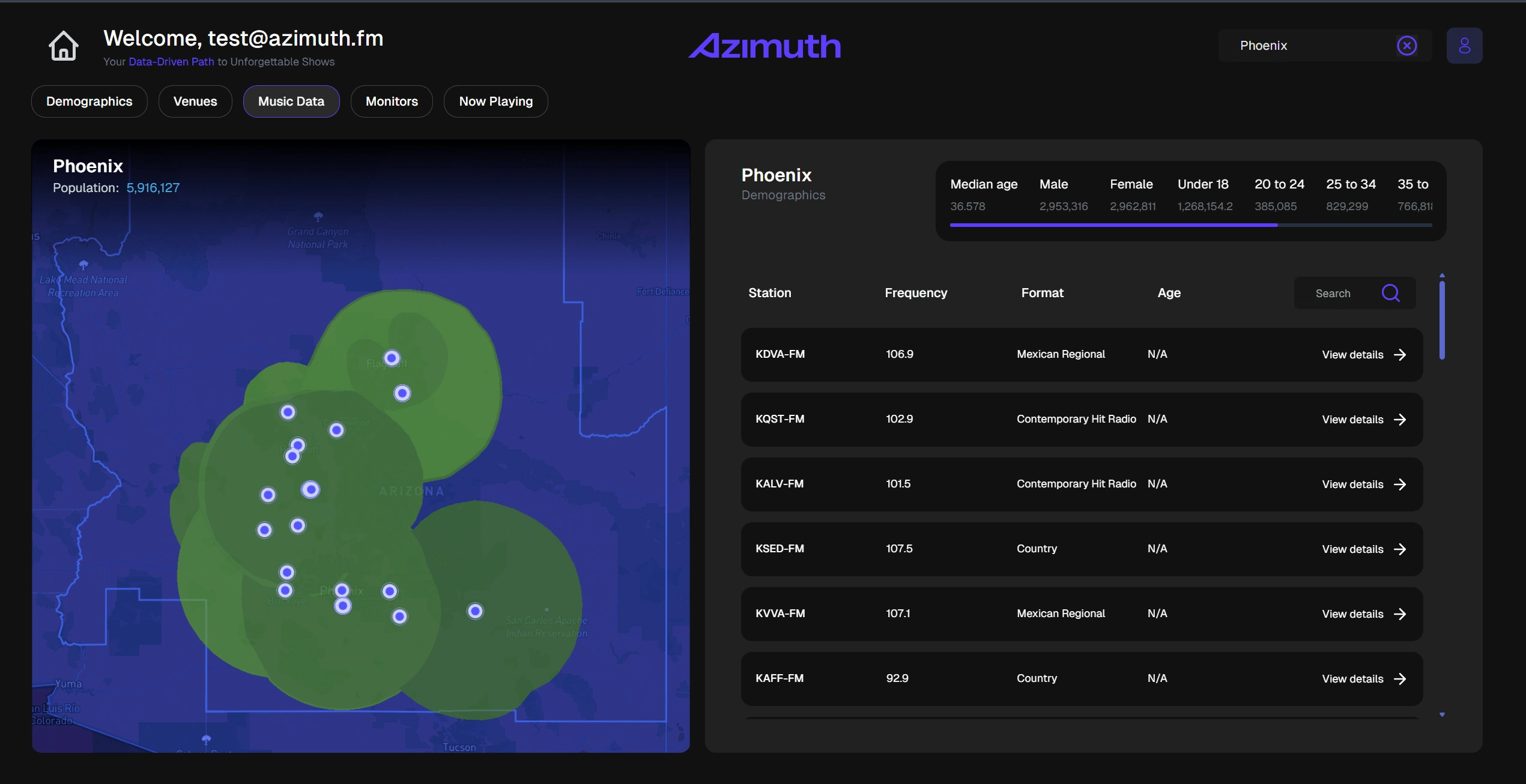Click the demographics horizontal scrollbar
The width and height of the screenshot is (1526, 784).
(x=1191, y=225)
